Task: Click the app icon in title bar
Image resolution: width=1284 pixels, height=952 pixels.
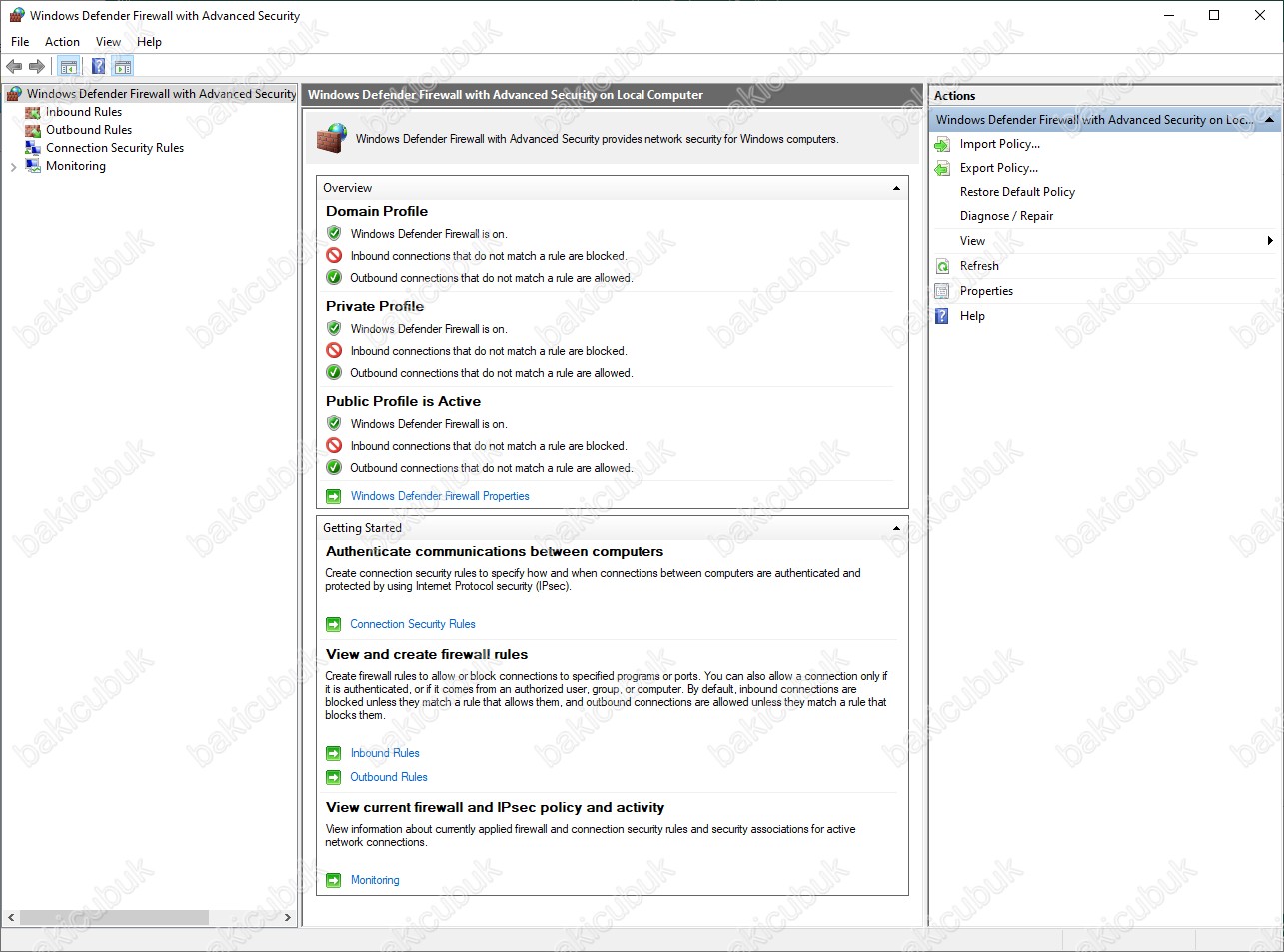Action: tap(16, 15)
